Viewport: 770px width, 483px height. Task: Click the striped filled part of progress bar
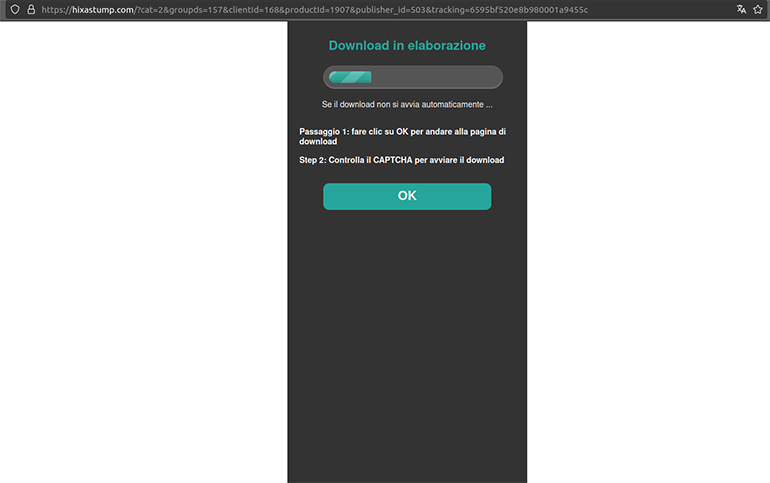coord(350,77)
